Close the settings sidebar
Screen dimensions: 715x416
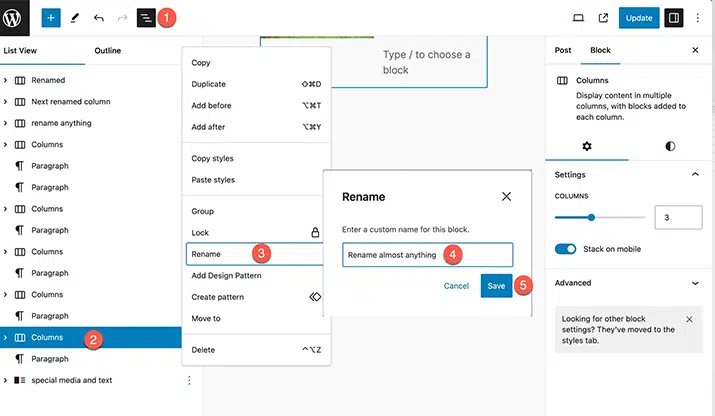click(695, 50)
